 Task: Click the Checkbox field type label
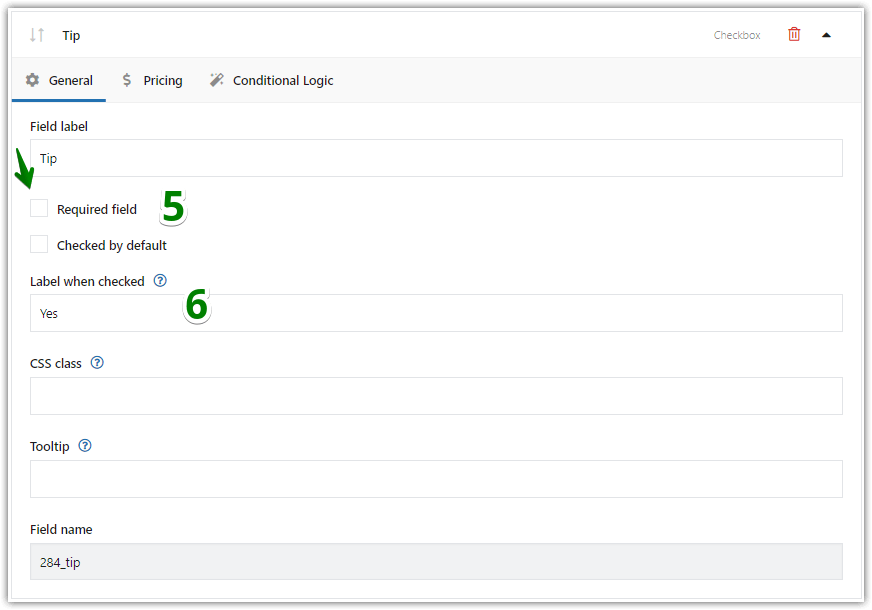737,35
